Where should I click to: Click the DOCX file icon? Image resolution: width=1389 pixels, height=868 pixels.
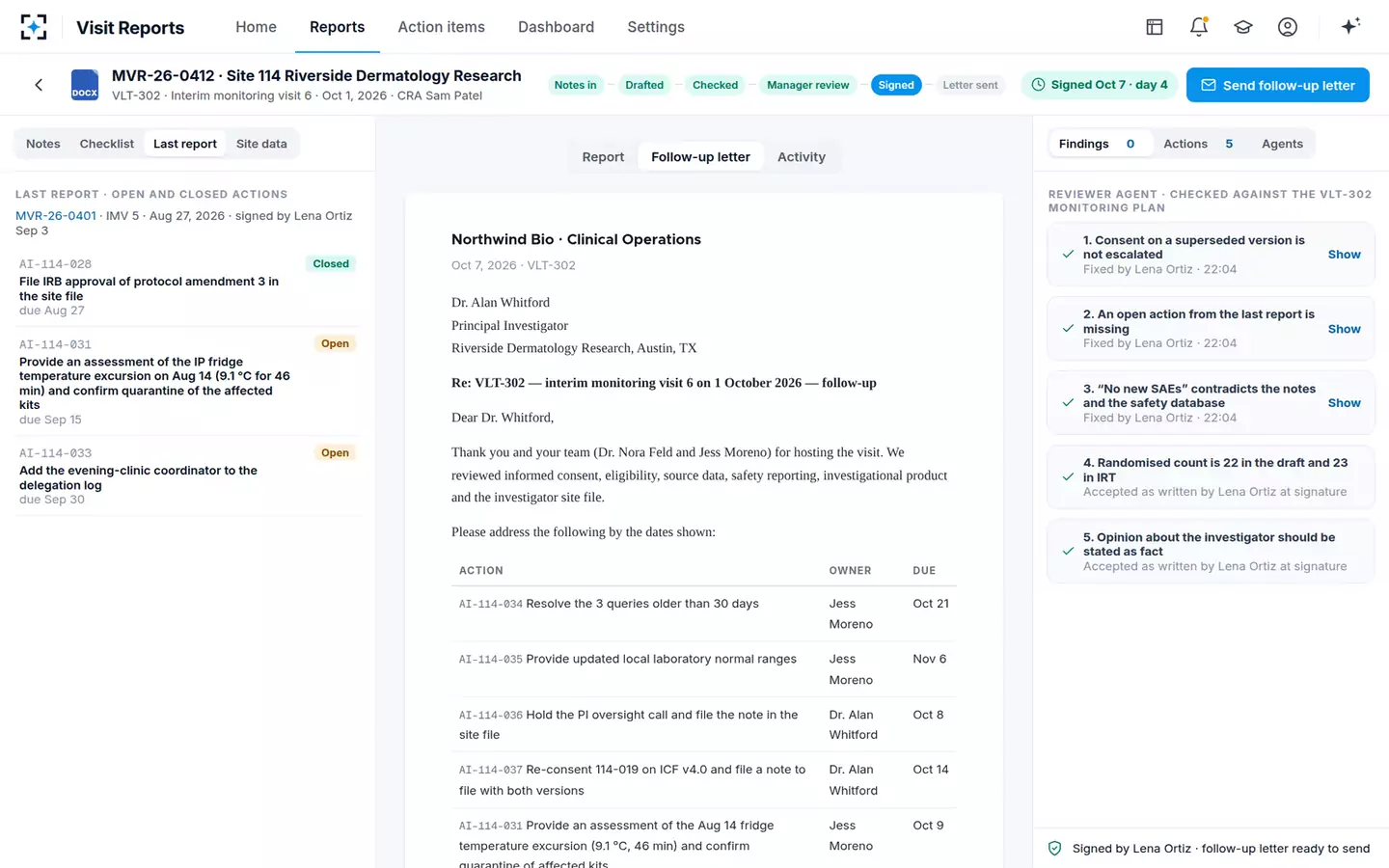85,85
